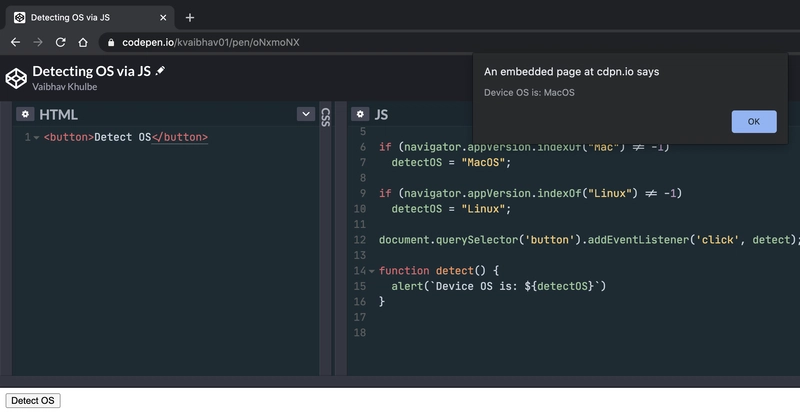This screenshot has width=800, height=420.
Task: Click the alert template string code line
Action: pyautogui.click(x=498, y=286)
